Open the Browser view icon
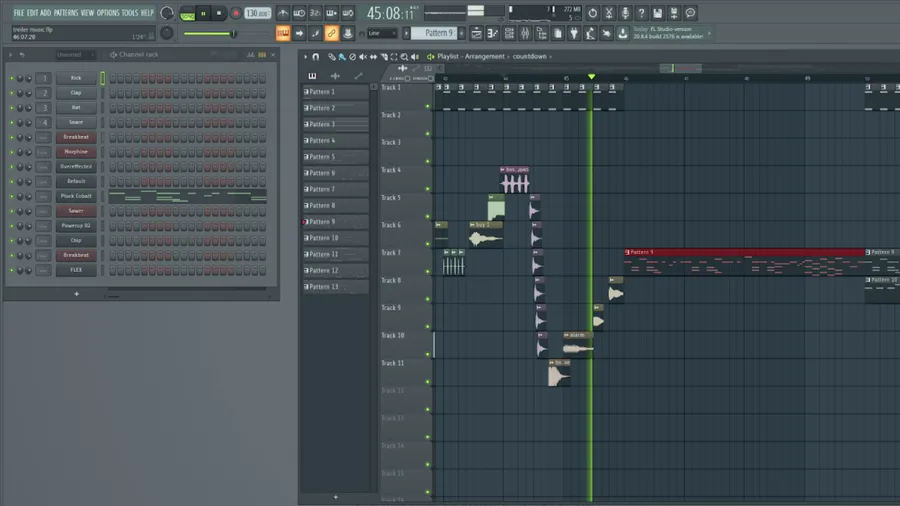The height and width of the screenshot is (506, 900). pyautogui.click(x=541, y=33)
